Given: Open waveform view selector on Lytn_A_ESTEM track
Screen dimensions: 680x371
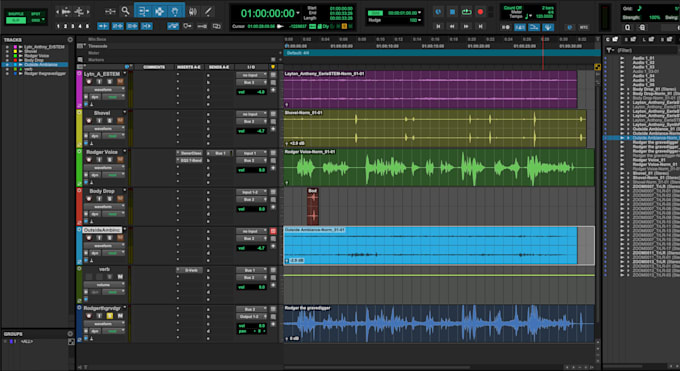Looking at the screenshot, I should pyautogui.click(x=104, y=90).
